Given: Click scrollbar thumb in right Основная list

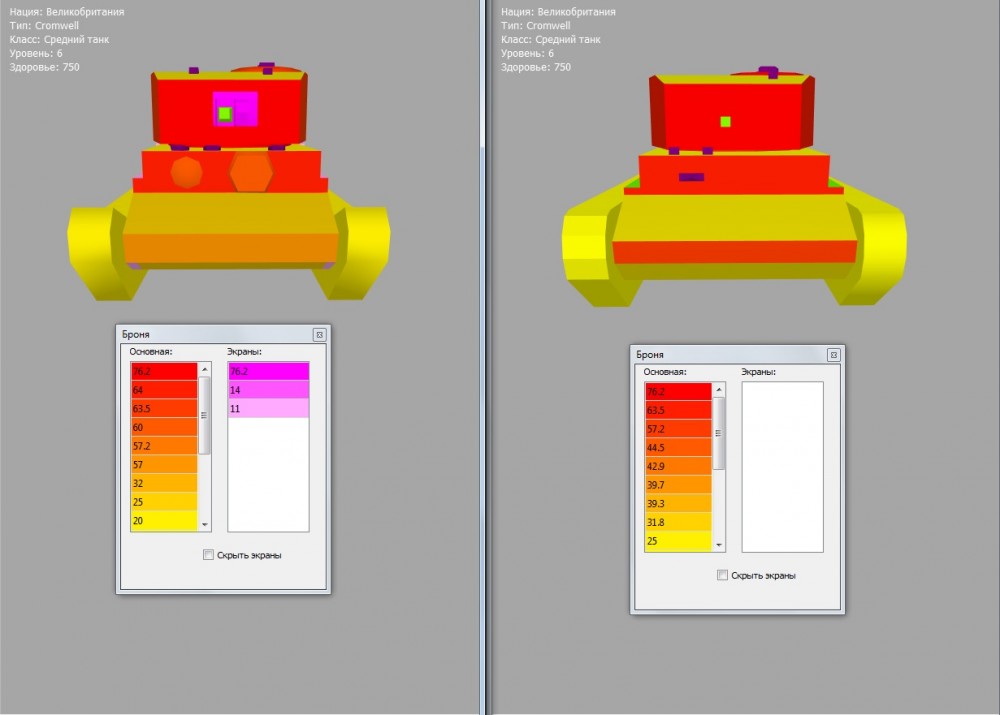Looking at the screenshot, I should [x=719, y=433].
